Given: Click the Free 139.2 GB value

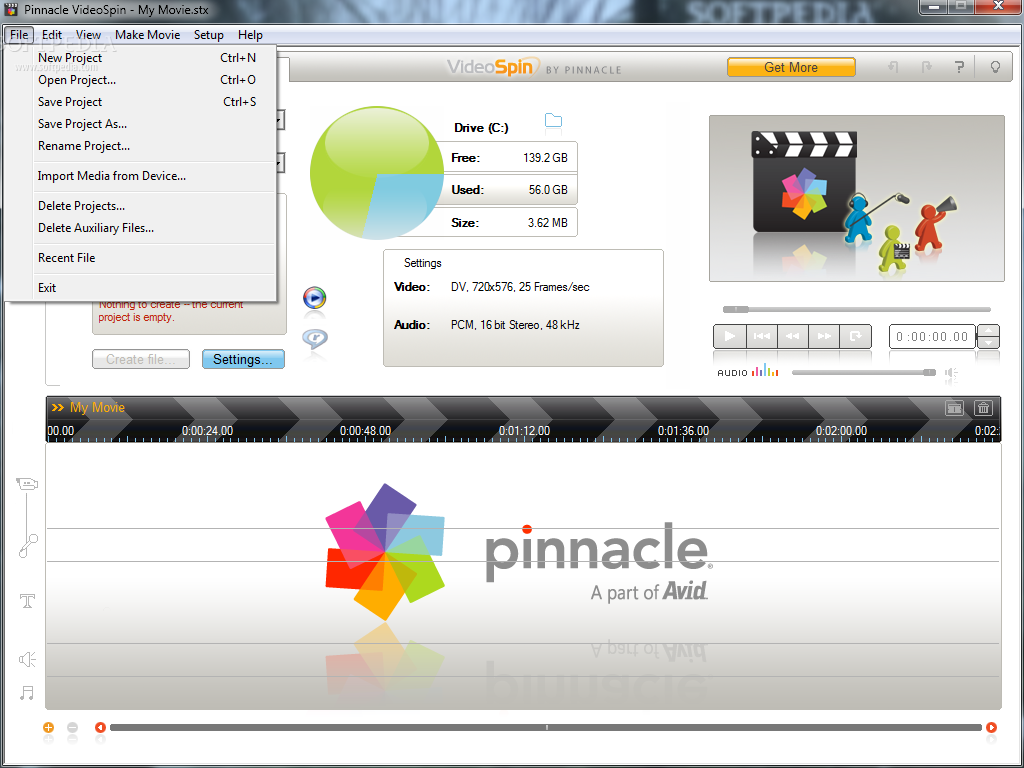Looking at the screenshot, I should click(545, 158).
